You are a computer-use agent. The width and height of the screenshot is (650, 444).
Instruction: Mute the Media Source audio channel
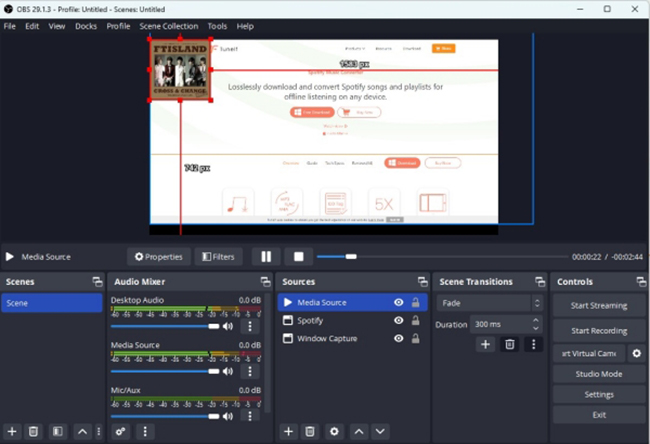(228, 371)
